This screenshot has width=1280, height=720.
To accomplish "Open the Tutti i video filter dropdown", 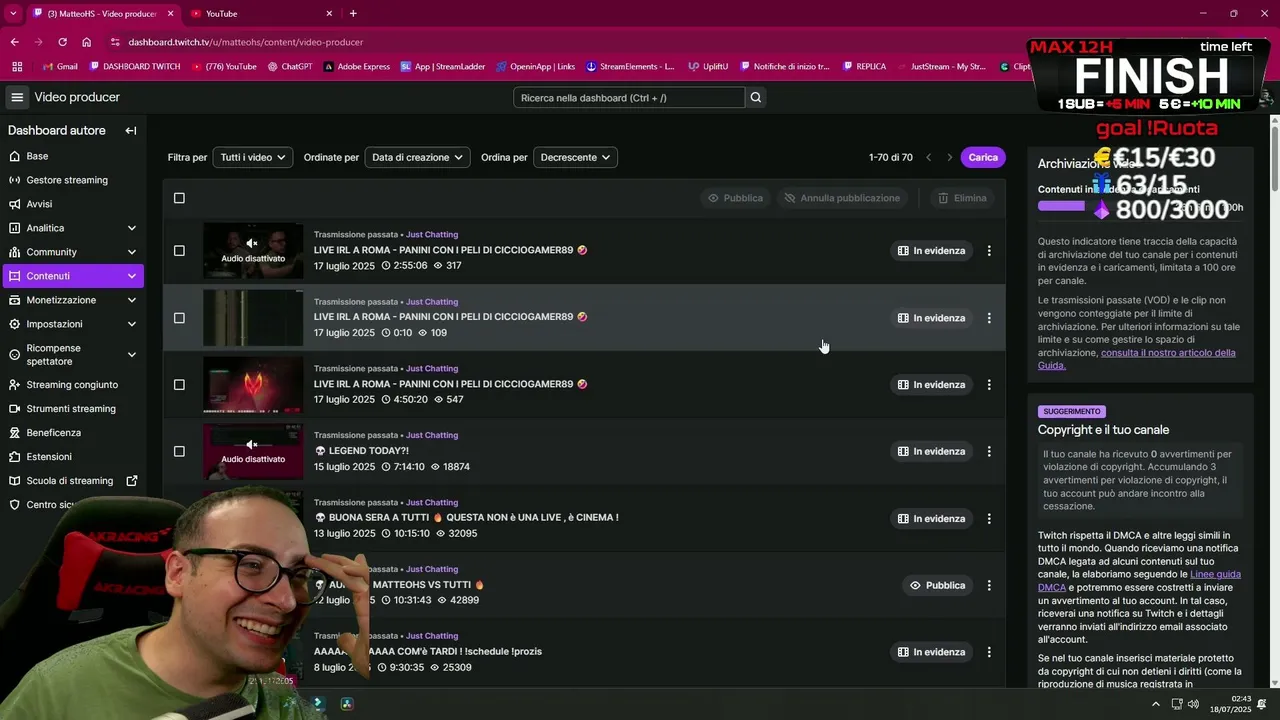I will (253, 157).
